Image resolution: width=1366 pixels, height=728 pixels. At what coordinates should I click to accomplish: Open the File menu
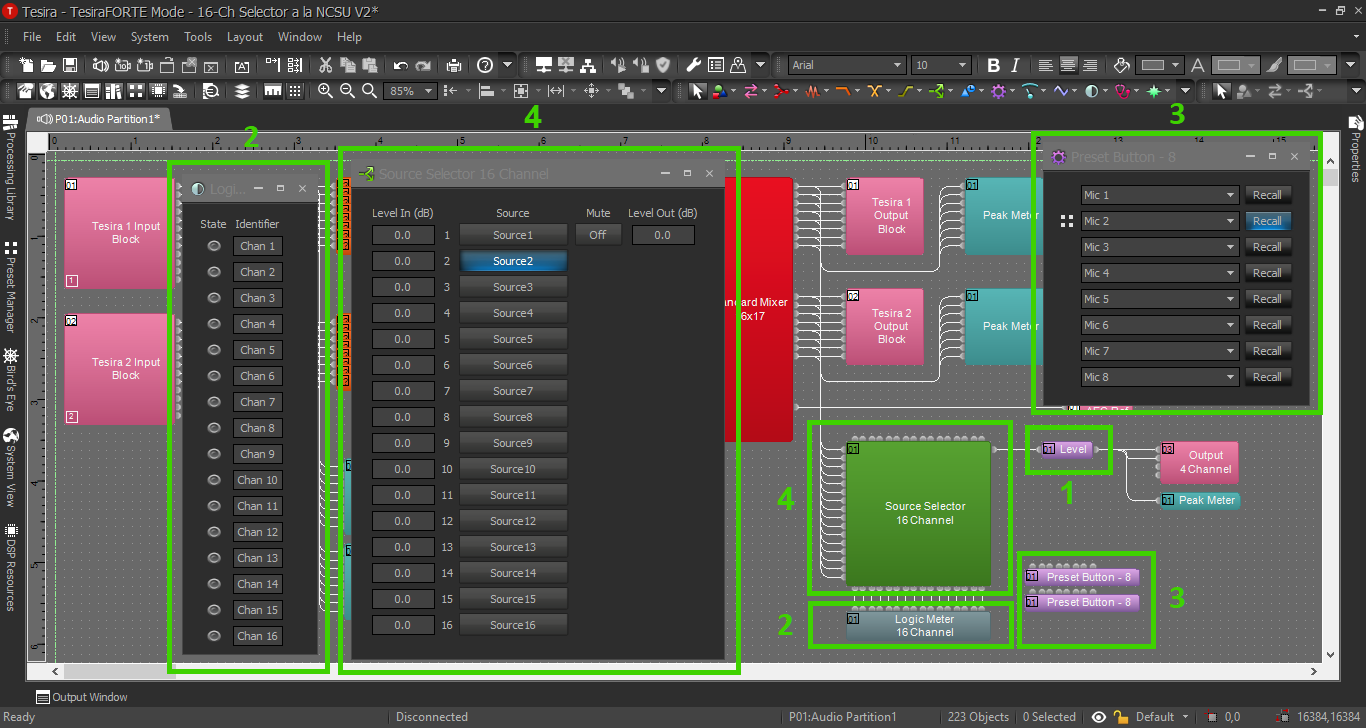click(32, 37)
